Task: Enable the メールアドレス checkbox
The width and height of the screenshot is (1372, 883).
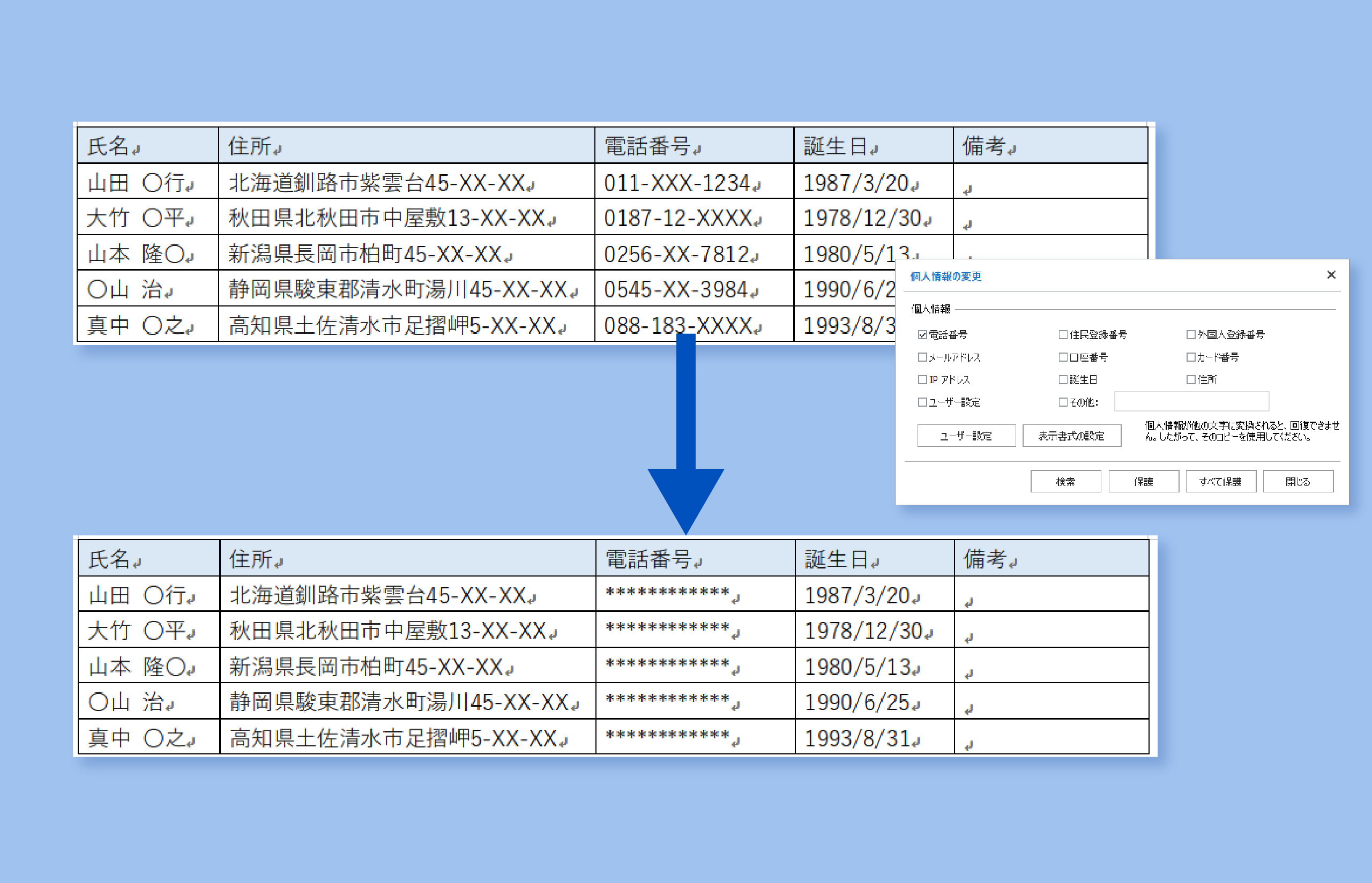Action: [922, 357]
